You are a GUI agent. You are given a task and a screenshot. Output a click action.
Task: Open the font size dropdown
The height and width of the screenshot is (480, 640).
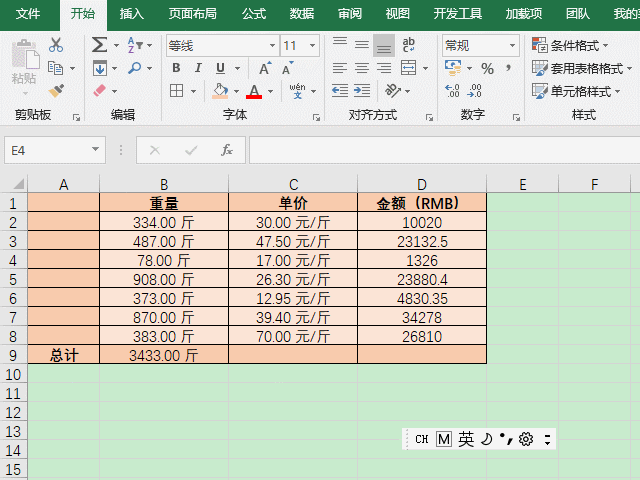pos(312,45)
